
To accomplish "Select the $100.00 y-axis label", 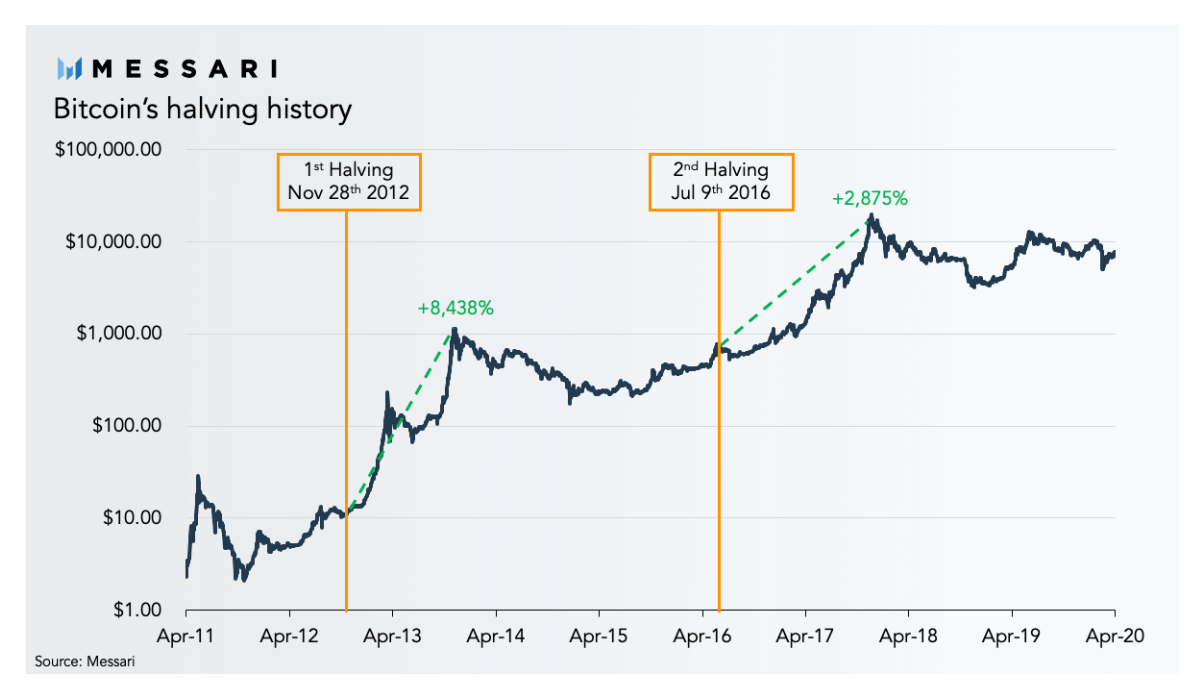I will click(x=124, y=426).
